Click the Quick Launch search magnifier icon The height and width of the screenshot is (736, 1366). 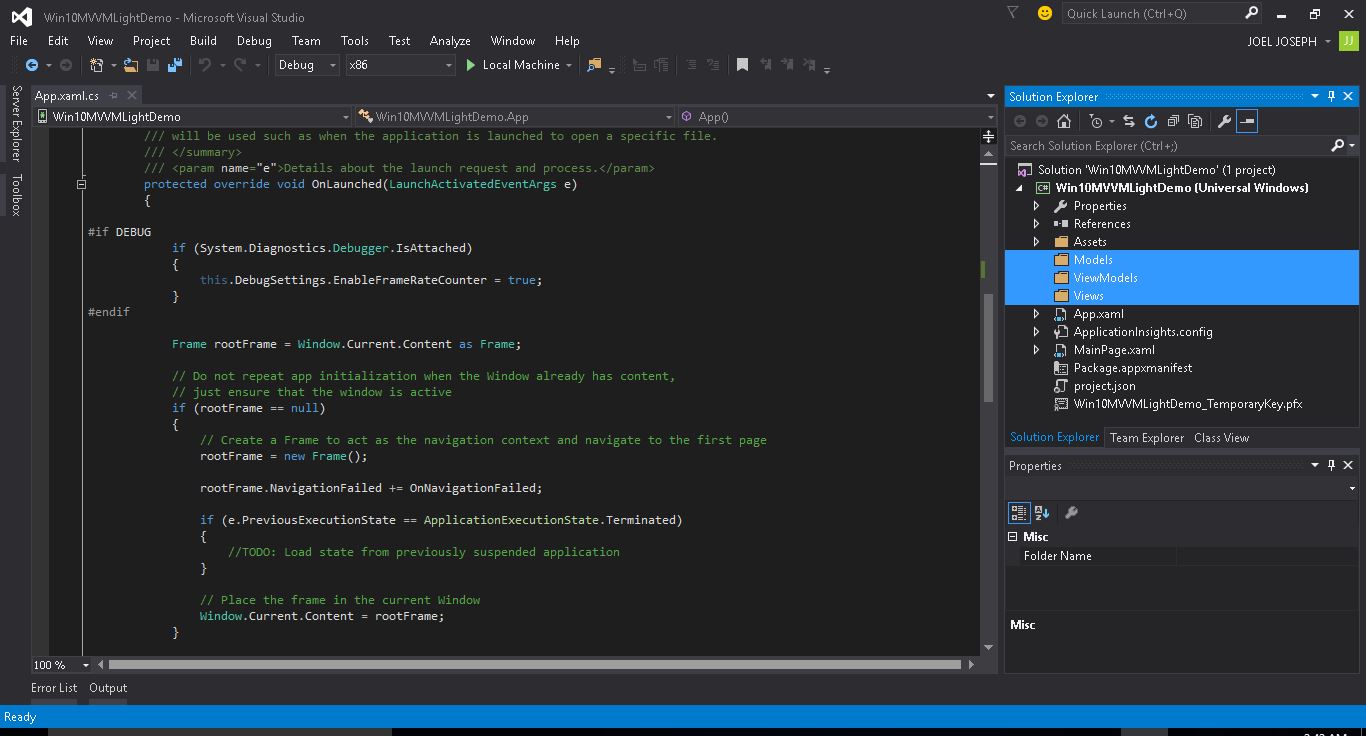(x=1252, y=13)
